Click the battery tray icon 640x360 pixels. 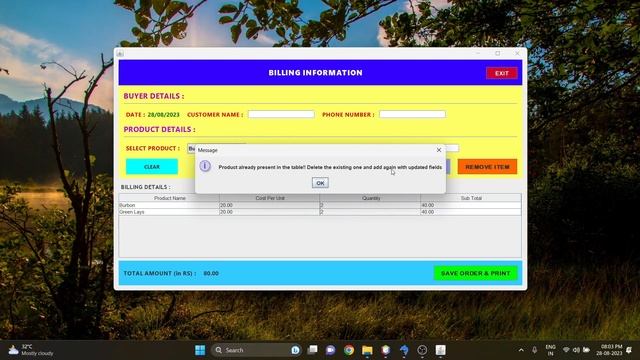(x=587, y=350)
